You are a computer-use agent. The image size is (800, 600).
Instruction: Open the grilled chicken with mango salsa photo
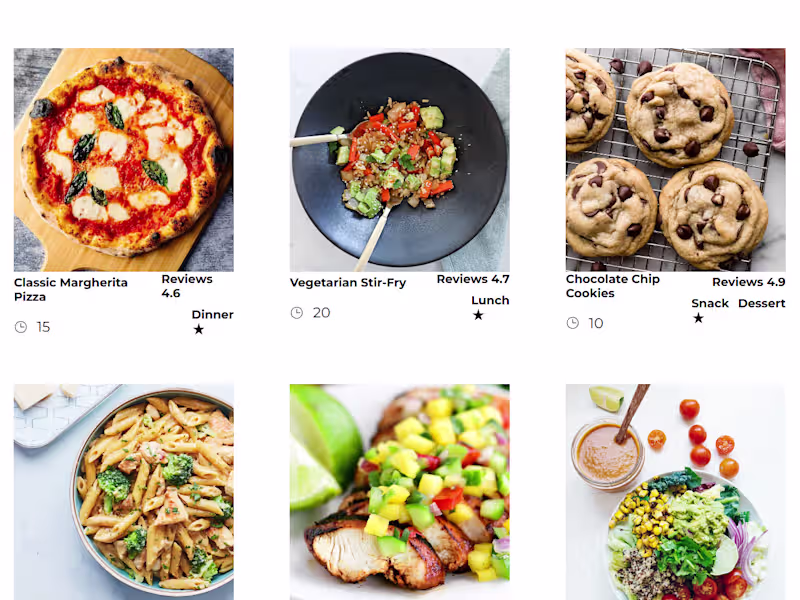click(x=399, y=492)
